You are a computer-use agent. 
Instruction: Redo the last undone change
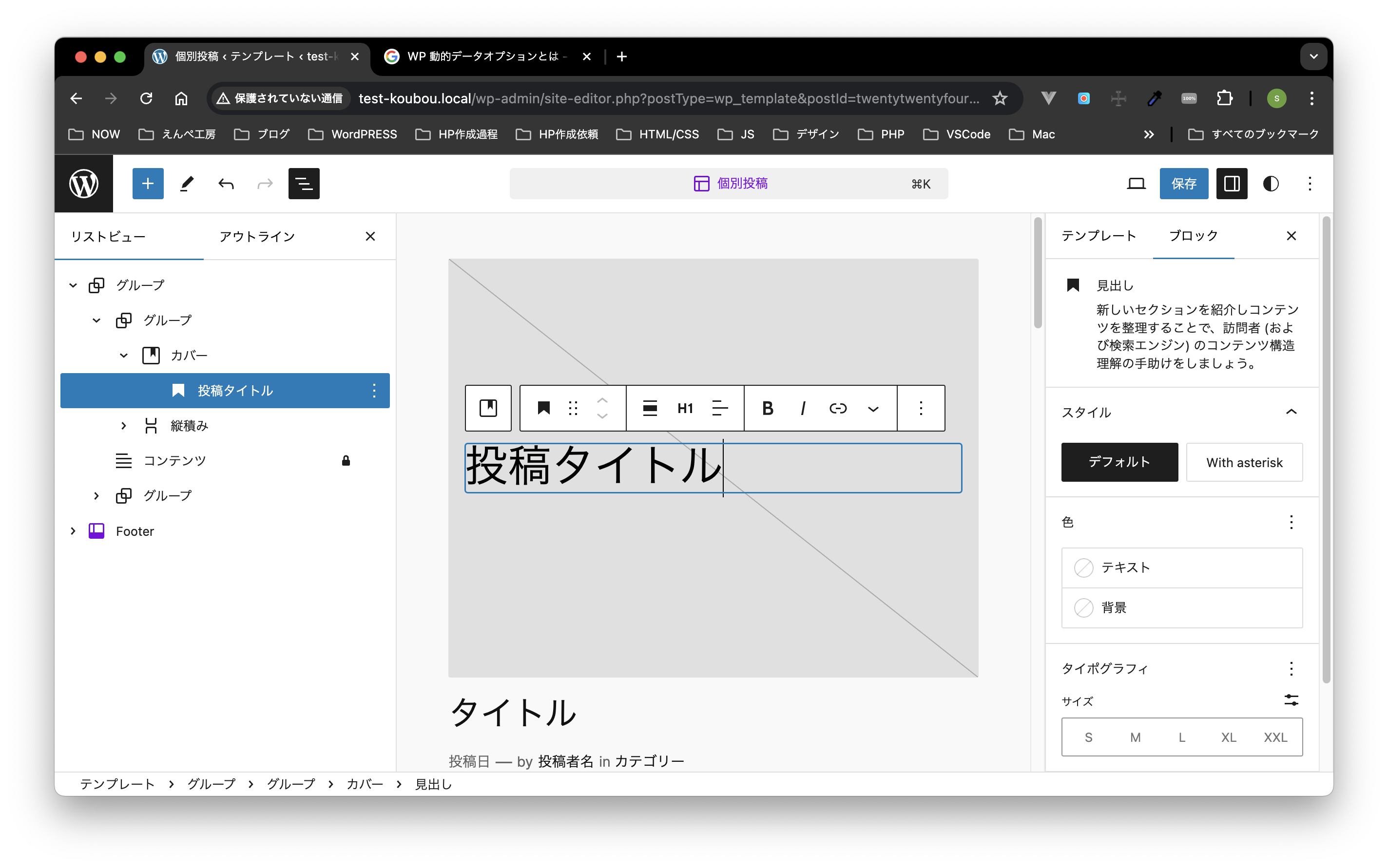[x=265, y=184]
